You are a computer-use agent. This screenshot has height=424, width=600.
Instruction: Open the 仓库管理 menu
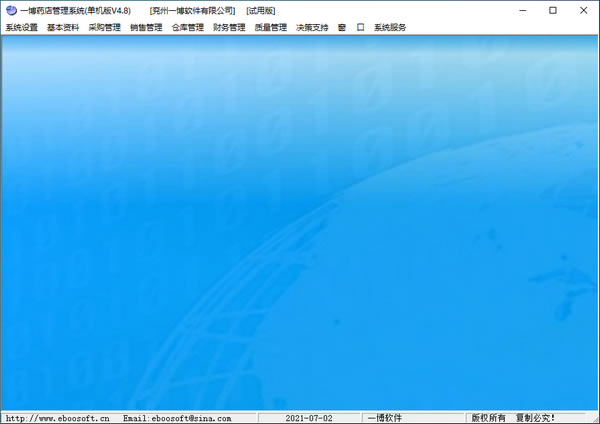tap(187, 28)
